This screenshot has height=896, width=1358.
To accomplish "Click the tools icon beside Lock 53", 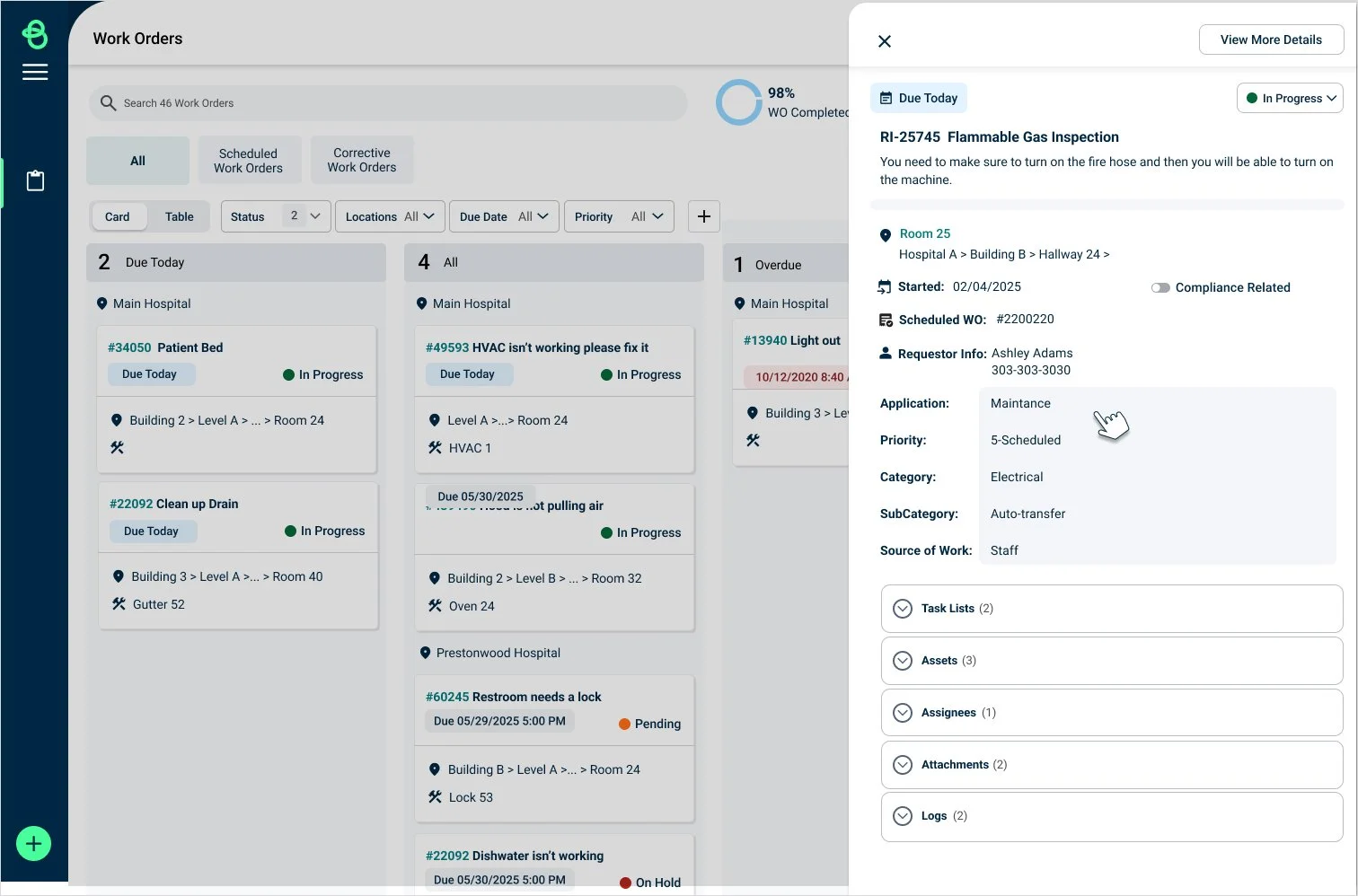I will tap(435, 796).
